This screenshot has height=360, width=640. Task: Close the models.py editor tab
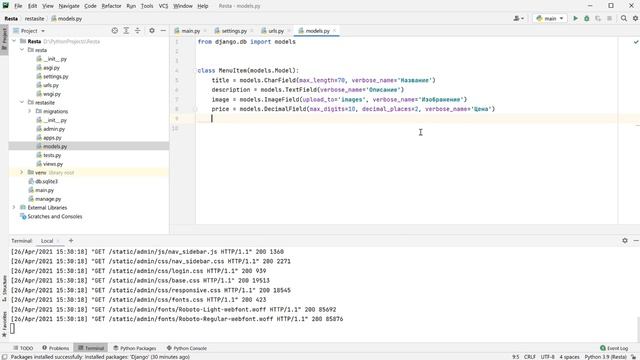pos(334,31)
